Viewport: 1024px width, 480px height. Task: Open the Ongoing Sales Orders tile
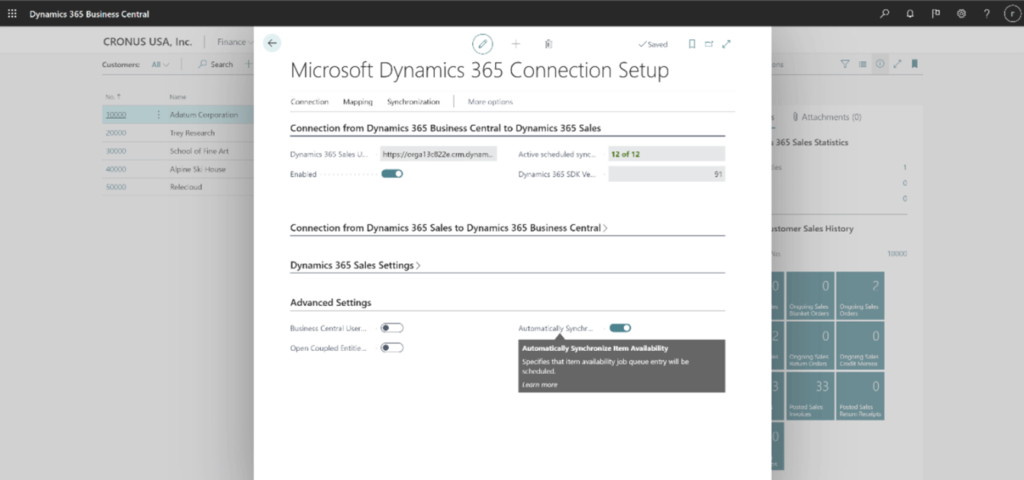860,295
